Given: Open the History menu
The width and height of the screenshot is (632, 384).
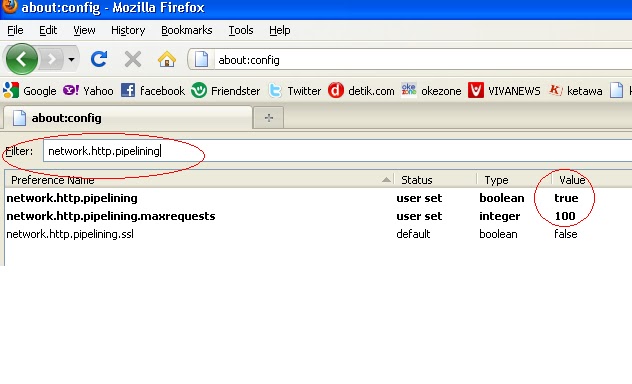Looking at the screenshot, I should pyautogui.click(x=128, y=30).
